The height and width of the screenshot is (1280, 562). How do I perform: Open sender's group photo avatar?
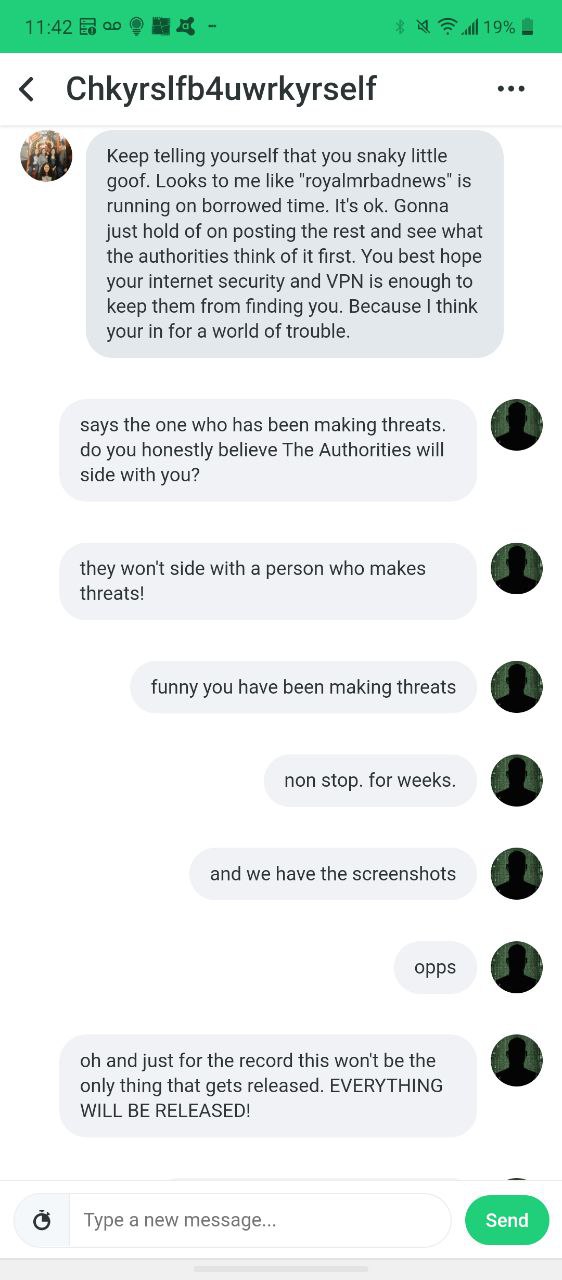(x=46, y=156)
